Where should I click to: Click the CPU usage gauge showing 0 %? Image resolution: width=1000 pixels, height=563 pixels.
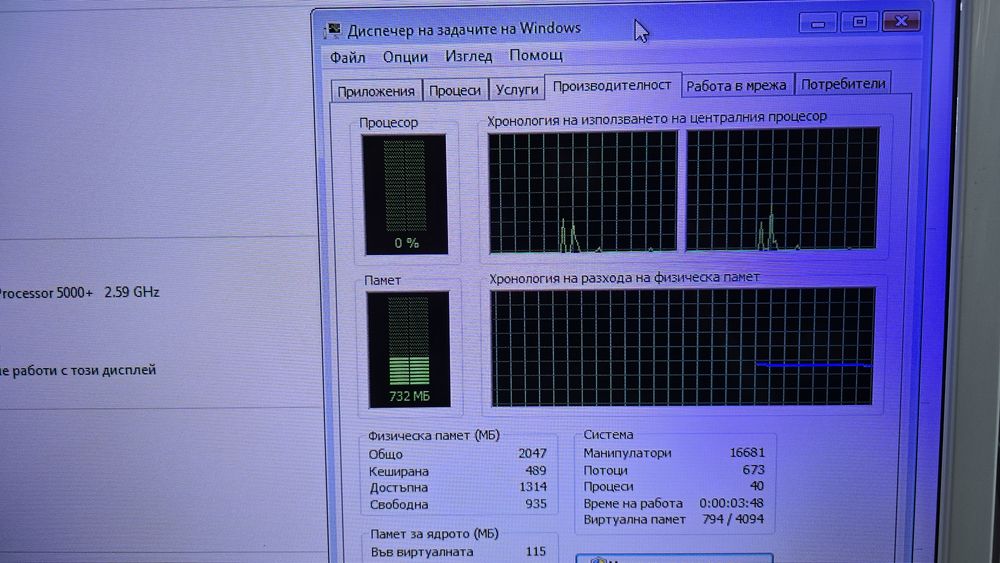point(406,194)
